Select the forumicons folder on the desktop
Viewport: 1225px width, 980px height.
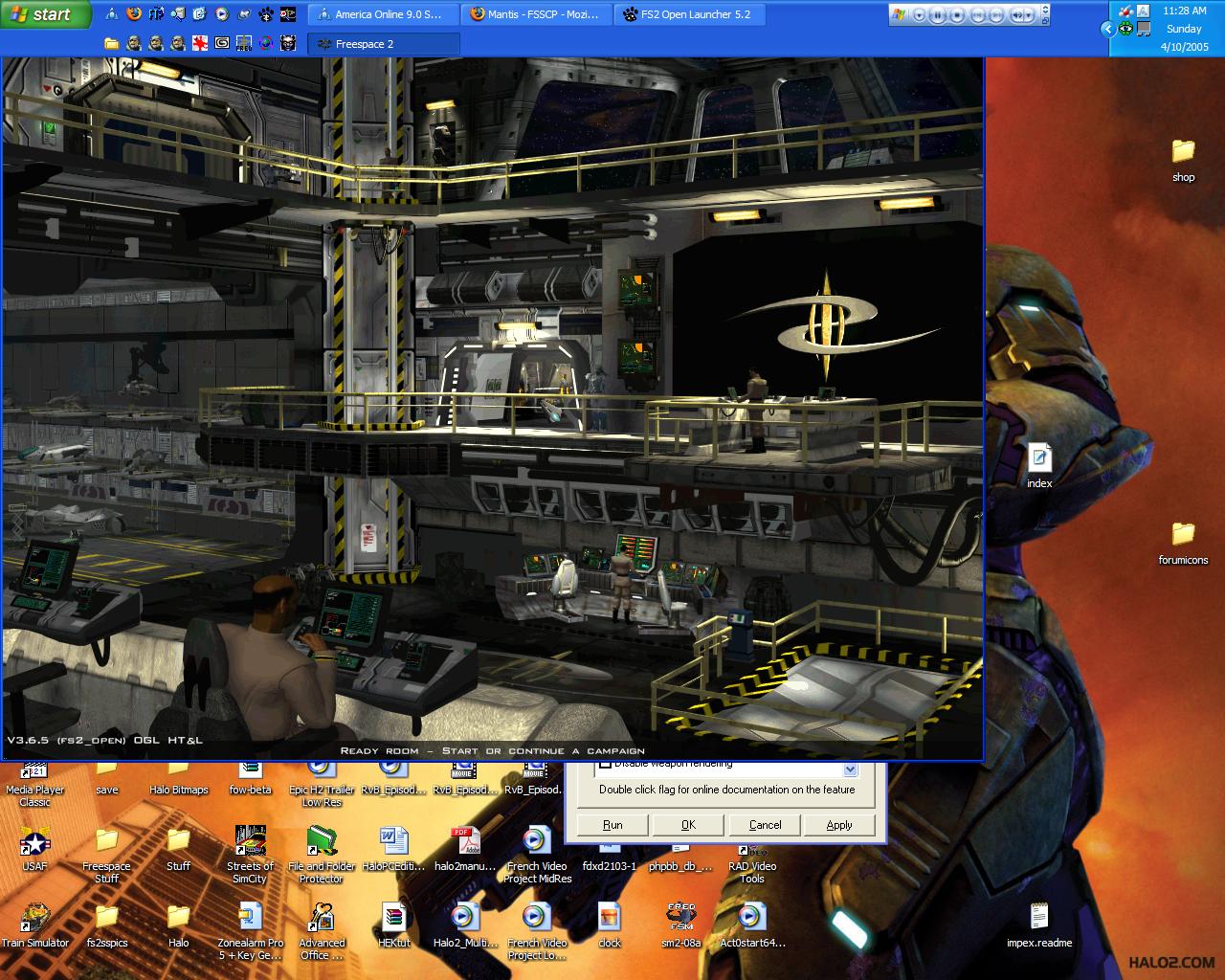(x=1184, y=544)
